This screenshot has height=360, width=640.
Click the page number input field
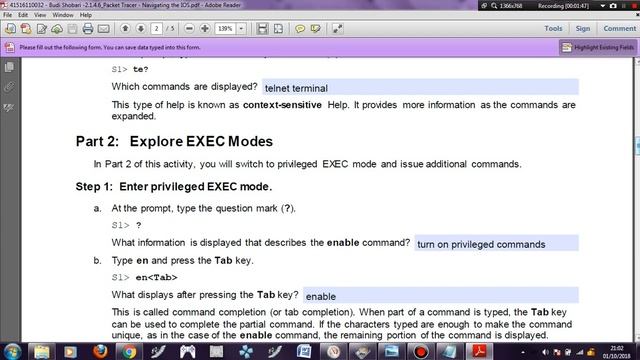[156, 29]
